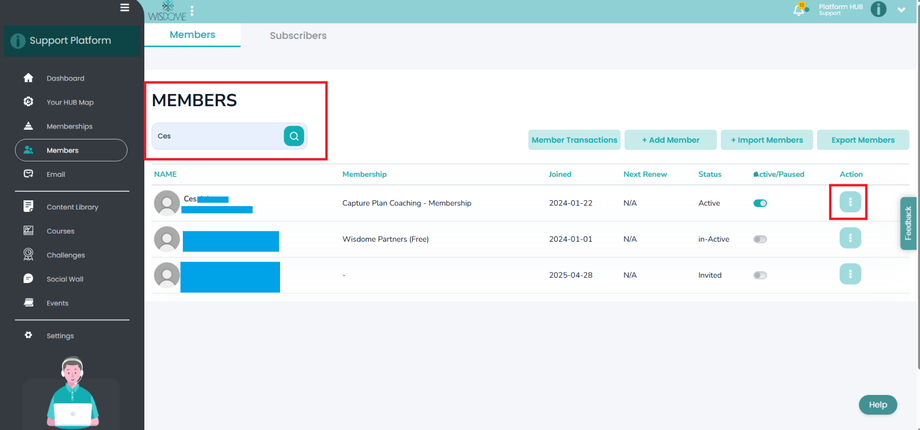Click avatar of the Ces member row
Image resolution: width=920 pixels, height=430 pixels.
167,203
